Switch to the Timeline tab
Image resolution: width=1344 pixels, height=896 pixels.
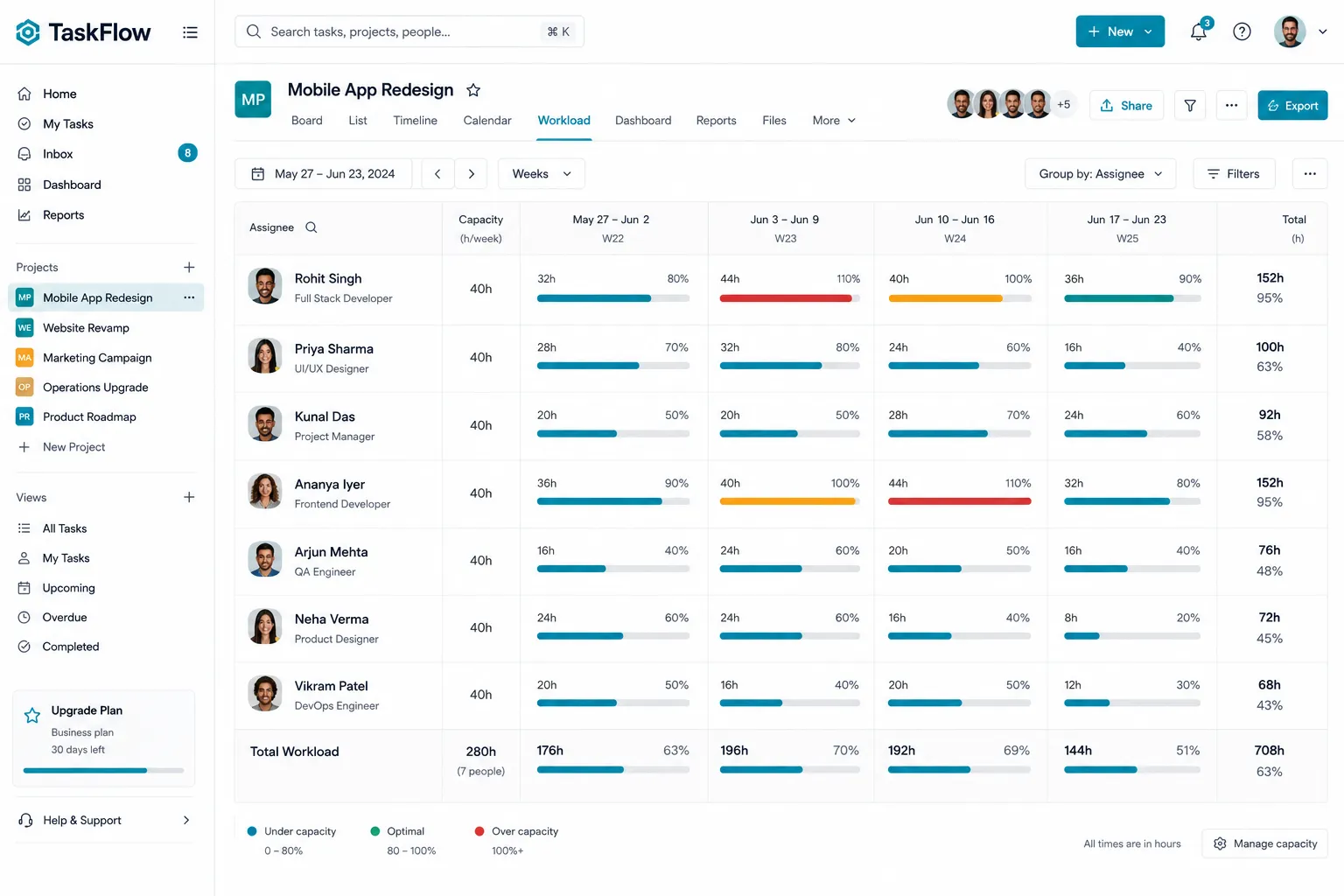point(416,121)
